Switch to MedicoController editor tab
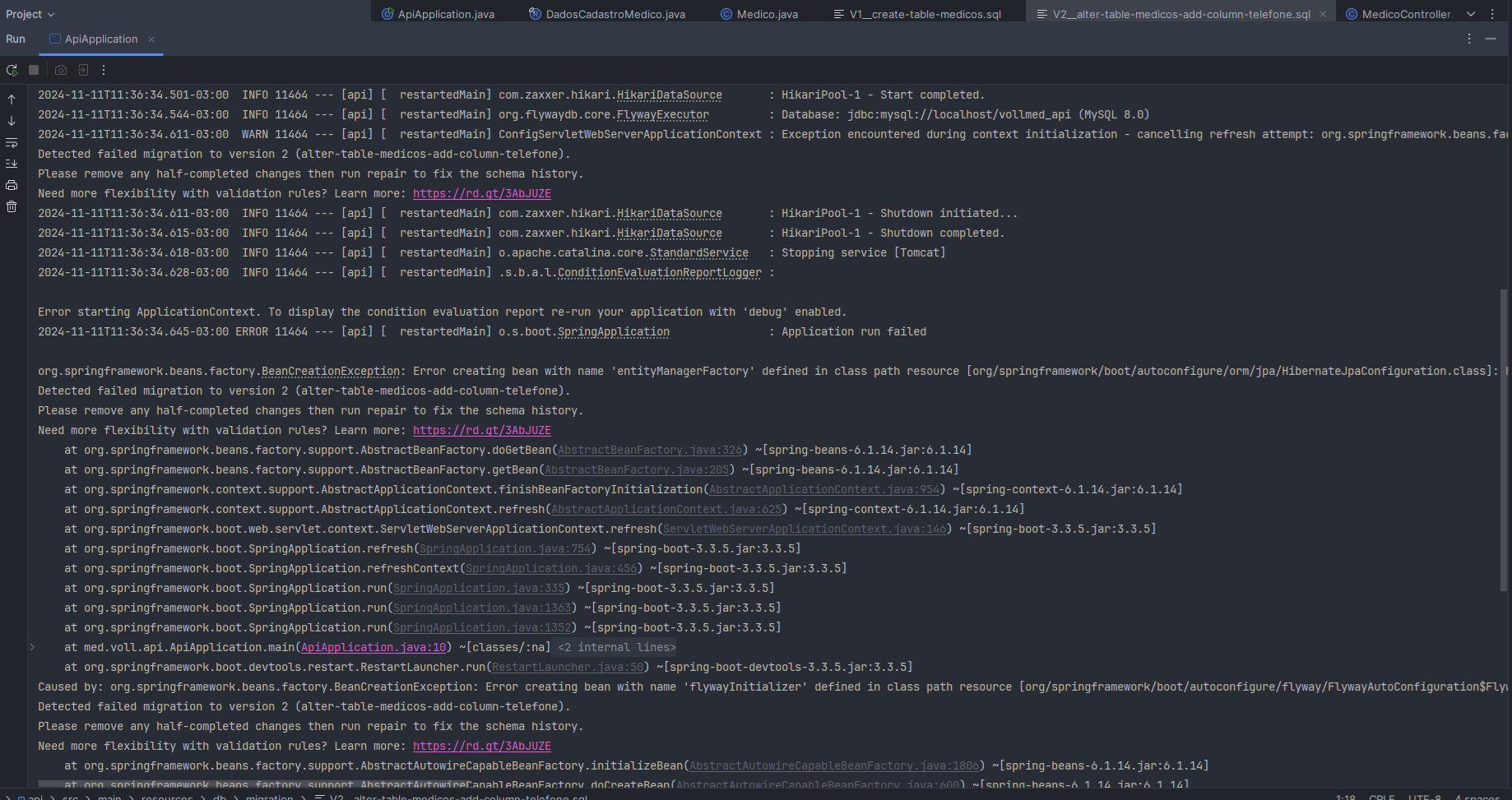The image size is (1512, 800). click(x=1398, y=14)
